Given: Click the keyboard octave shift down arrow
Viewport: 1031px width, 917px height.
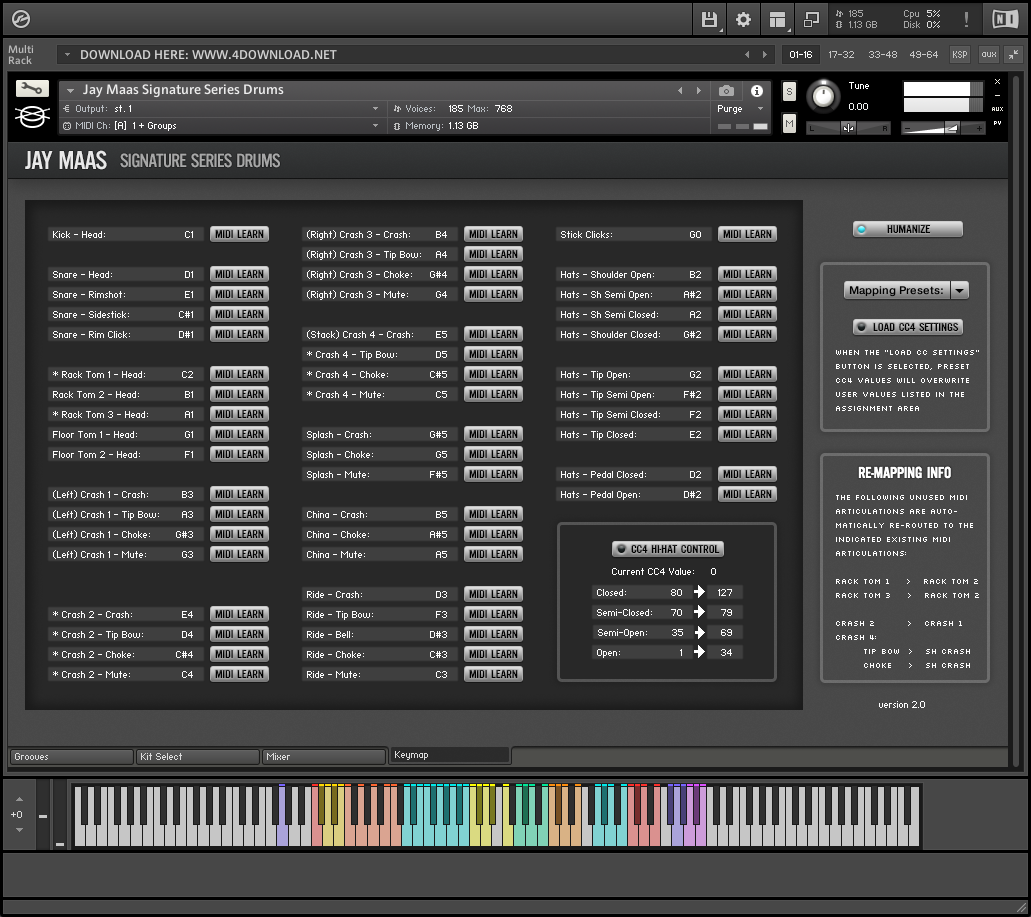Looking at the screenshot, I should coord(19,830).
